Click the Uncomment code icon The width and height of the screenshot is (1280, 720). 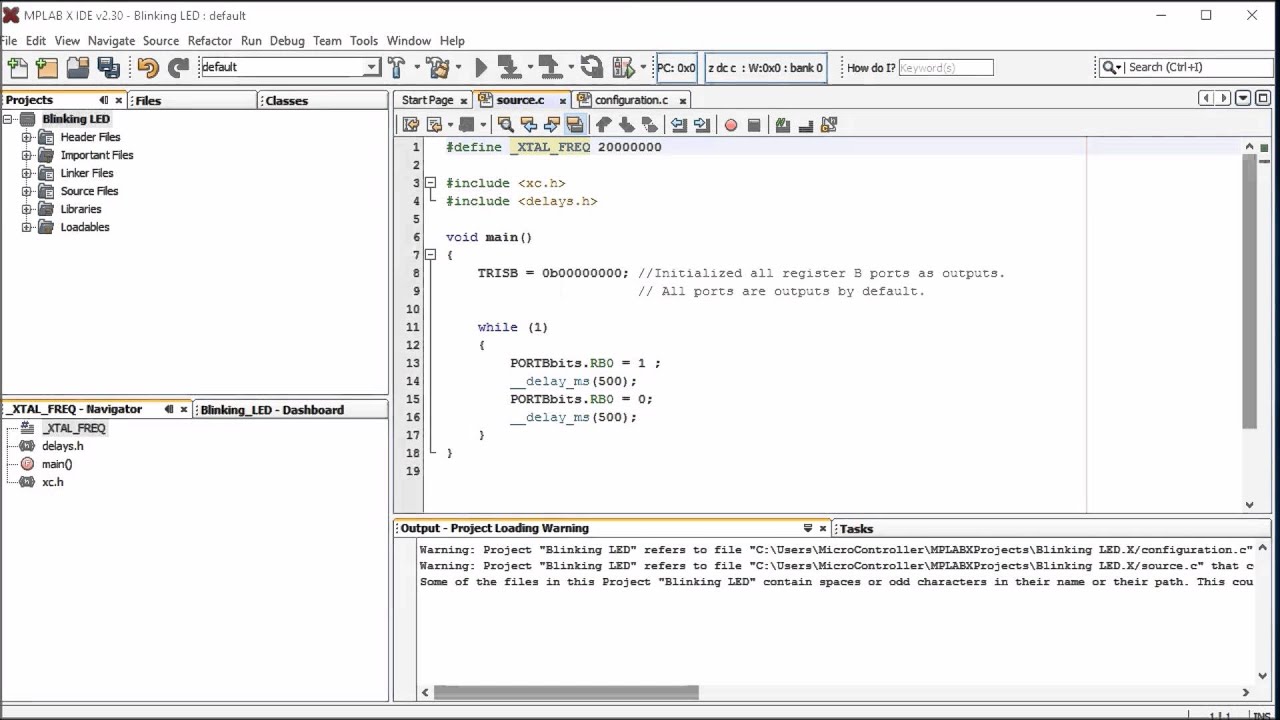[805, 125]
